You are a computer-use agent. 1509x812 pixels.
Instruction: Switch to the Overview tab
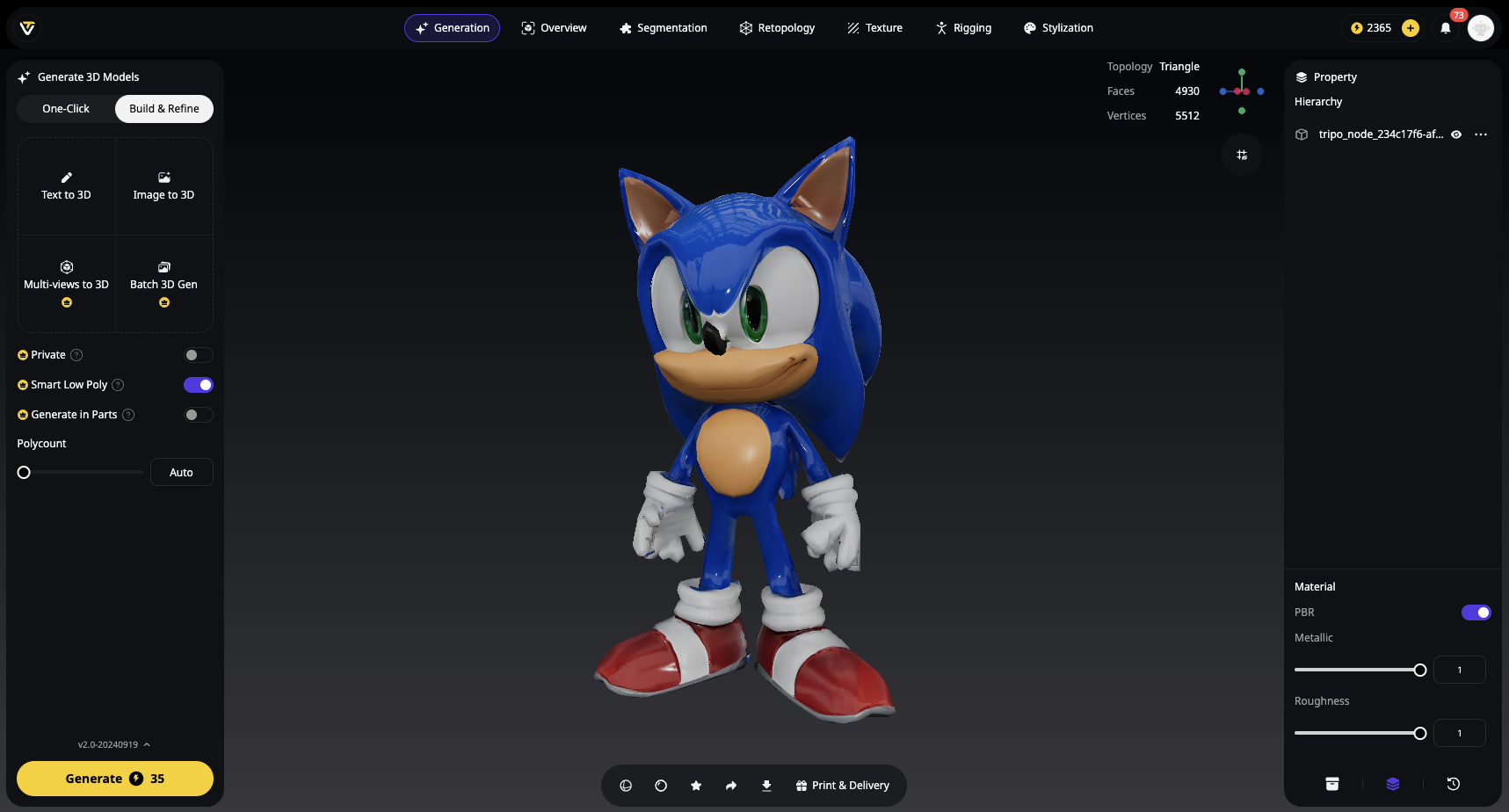tap(554, 28)
